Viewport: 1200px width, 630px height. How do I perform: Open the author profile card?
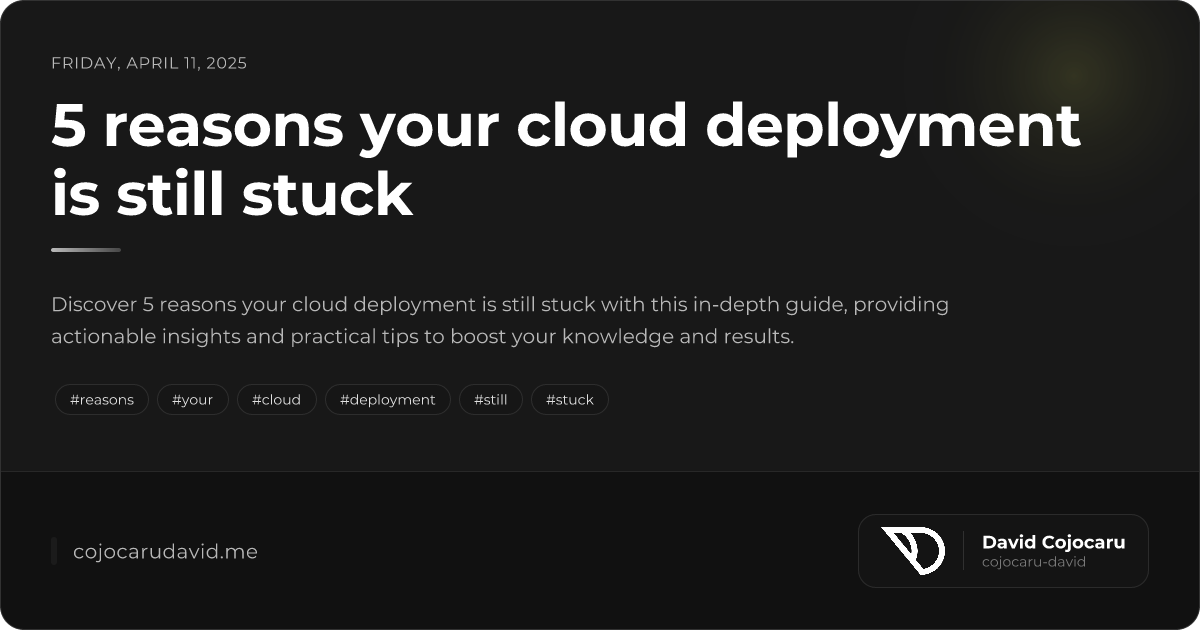[x=1003, y=551]
